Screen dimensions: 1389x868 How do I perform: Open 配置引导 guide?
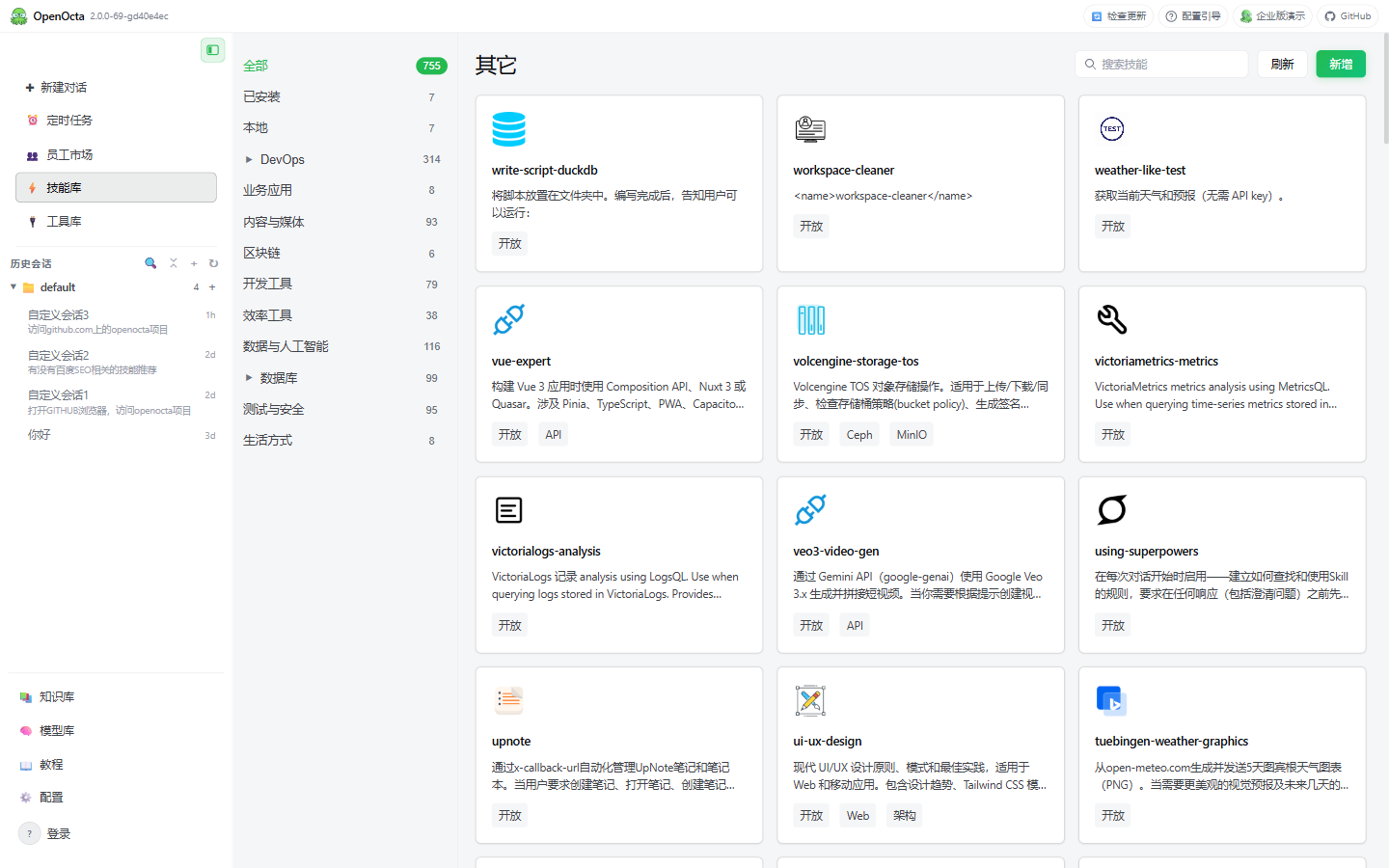(1192, 16)
